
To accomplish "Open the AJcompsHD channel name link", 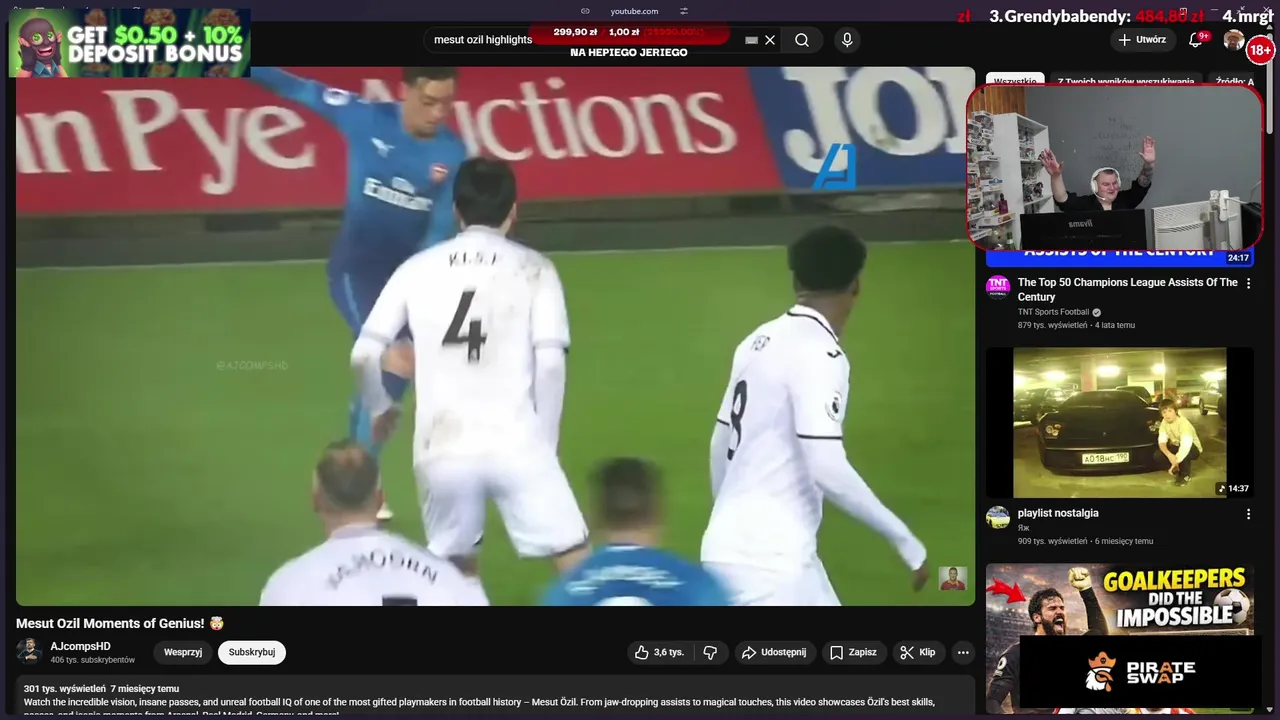I will (81, 646).
